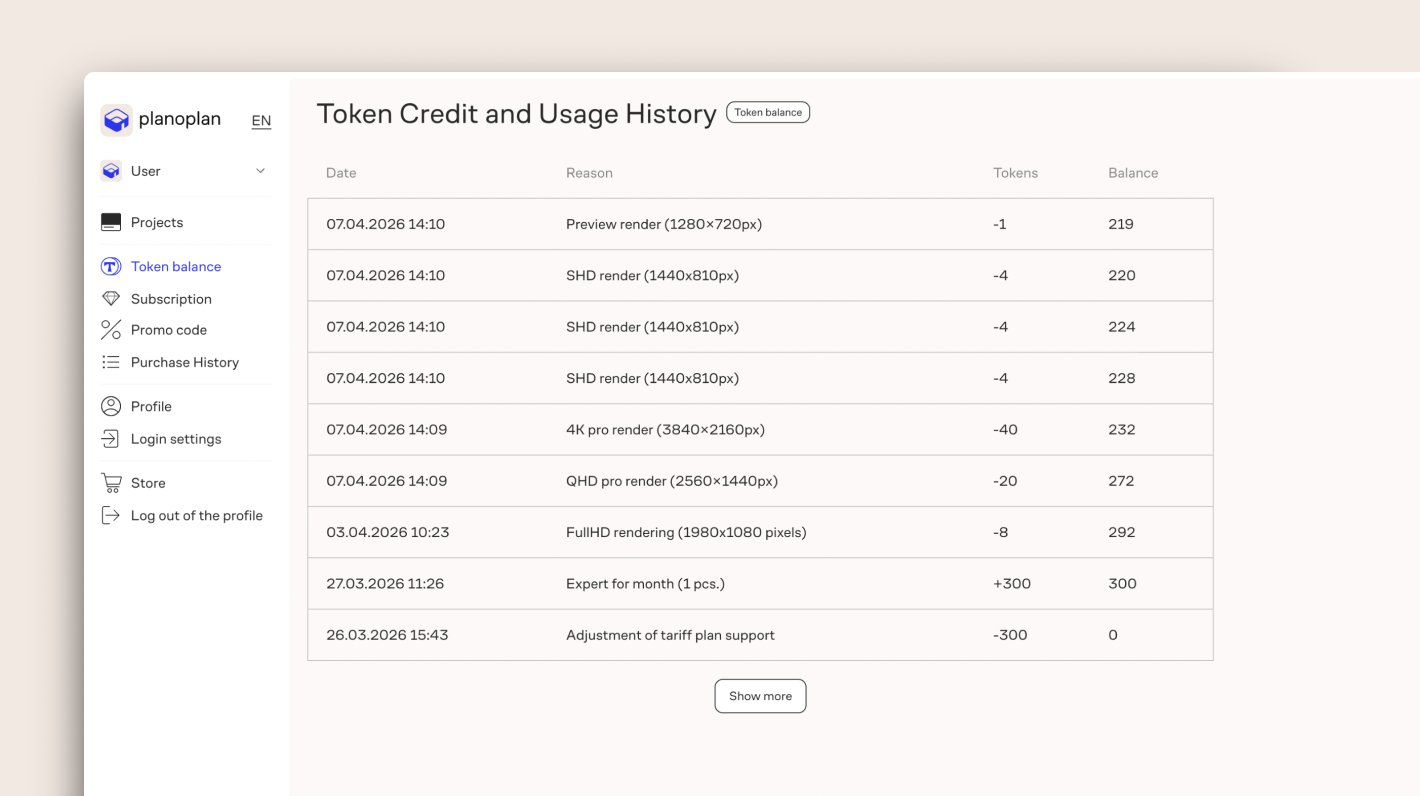
Task: Click the Token balance coin icon
Action: pos(110,266)
